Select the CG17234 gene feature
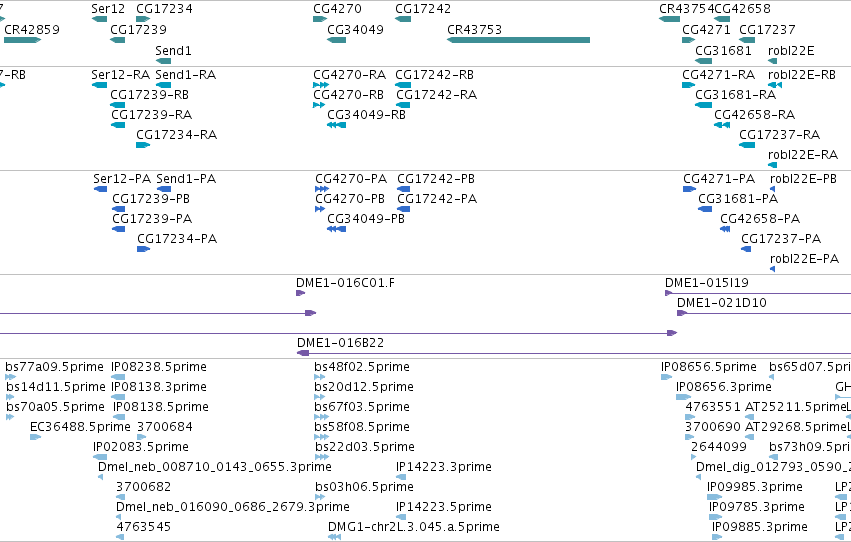The height and width of the screenshot is (542, 851). pos(143,19)
